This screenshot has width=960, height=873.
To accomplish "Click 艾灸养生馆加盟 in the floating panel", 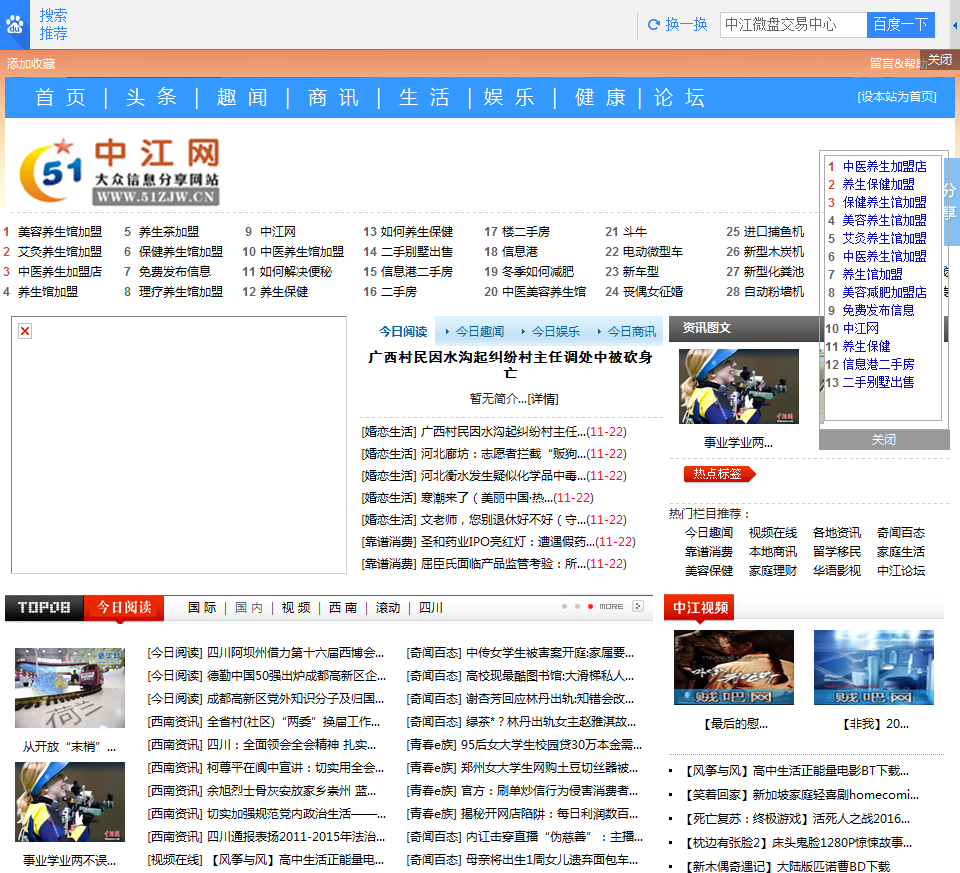I will click(885, 238).
